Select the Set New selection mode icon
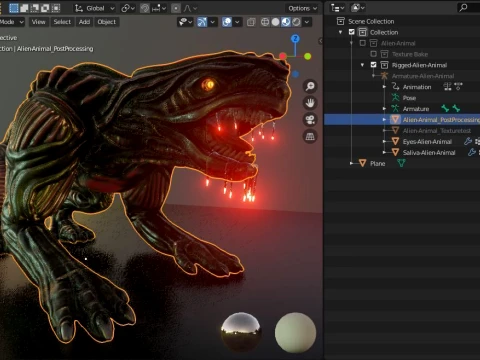480x360 pixels. [x=14, y=8]
